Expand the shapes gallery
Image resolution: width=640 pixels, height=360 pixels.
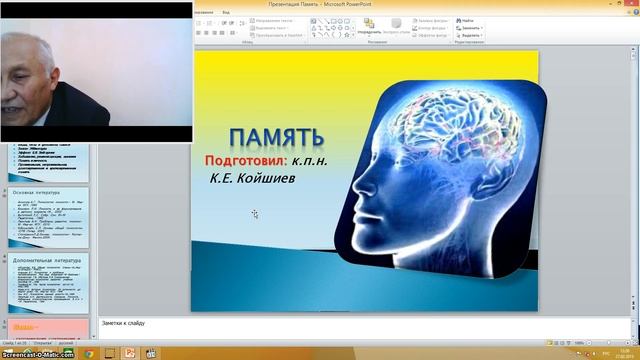(x=353, y=36)
